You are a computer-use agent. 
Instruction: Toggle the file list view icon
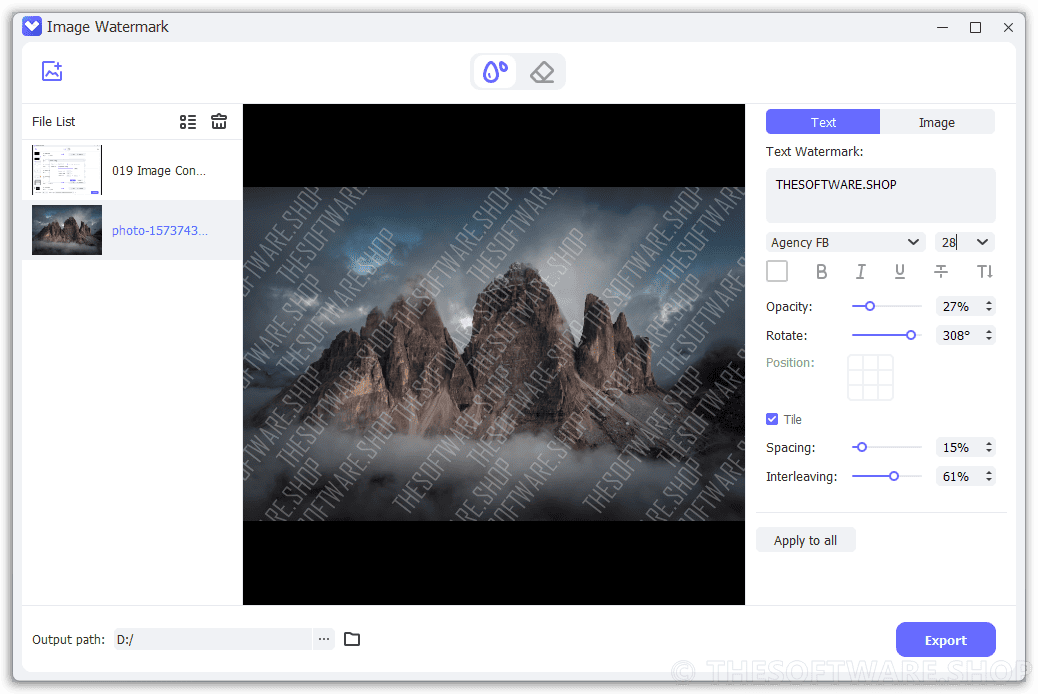click(188, 122)
